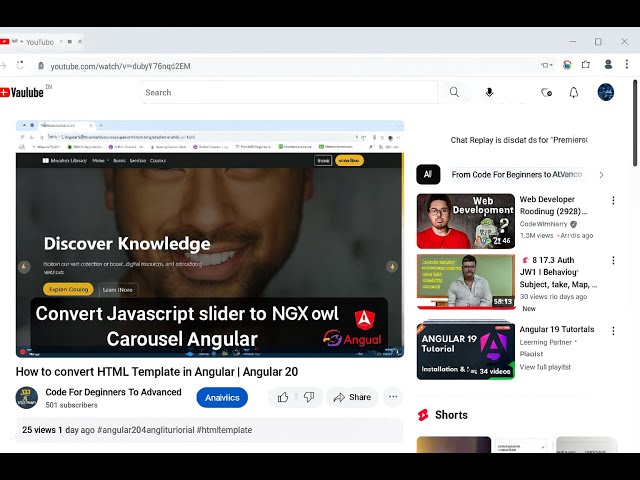This screenshot has height=480, width=640.
Task: Open the browser extensions puzzle icon
Action: click(x=586, y=64)
